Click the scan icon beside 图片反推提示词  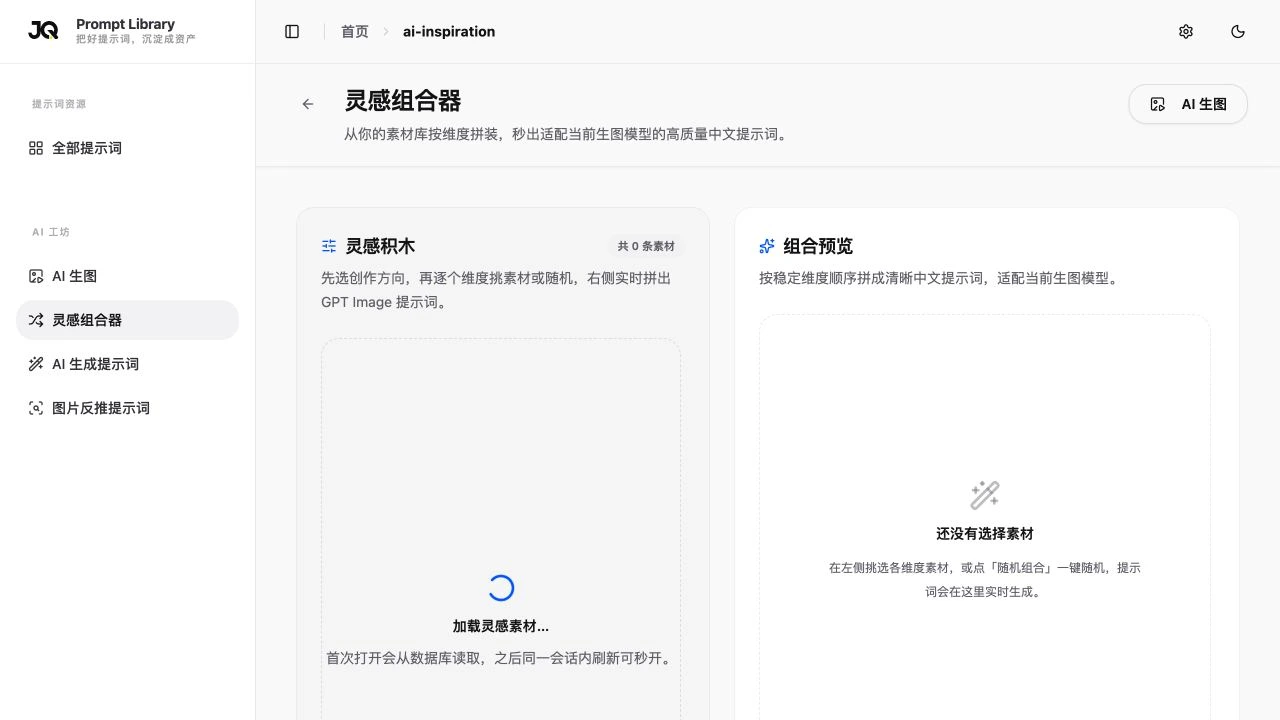click(36, 408)
